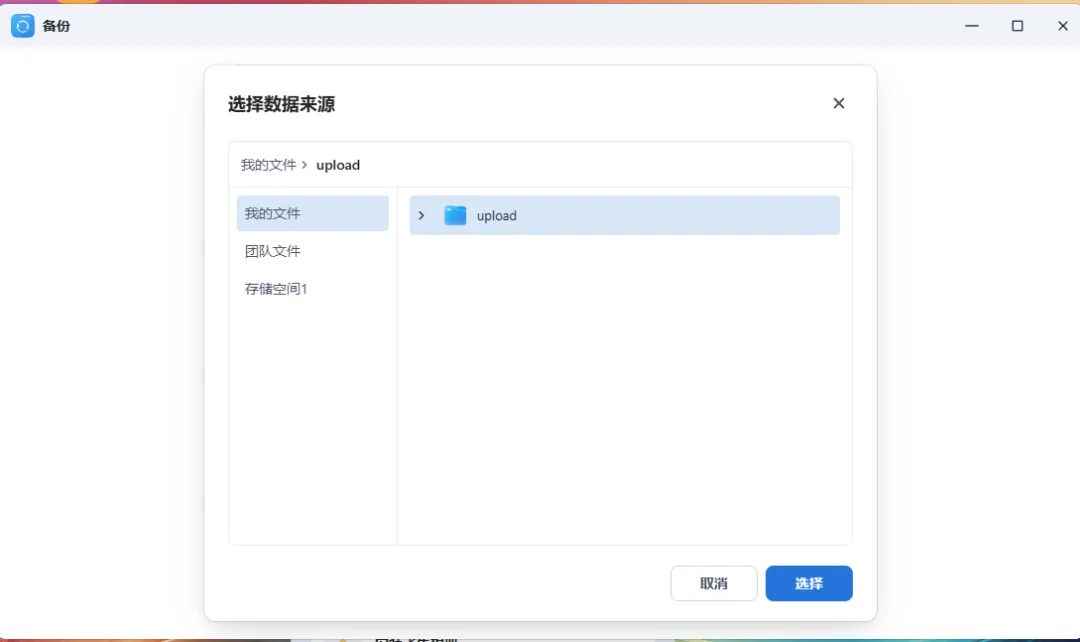Click the blue upload folder icon
Viewport: 1080px width, 642px height.
point(455,216)
